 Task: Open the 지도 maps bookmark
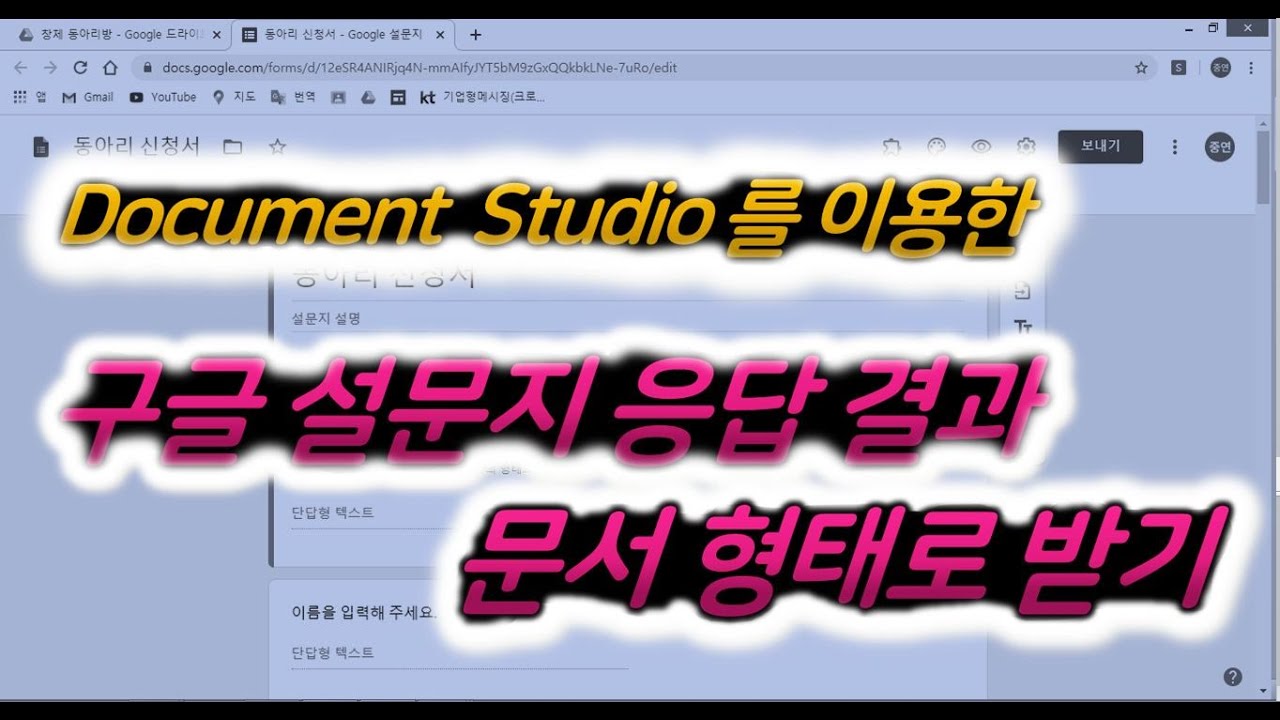point(234,97)
